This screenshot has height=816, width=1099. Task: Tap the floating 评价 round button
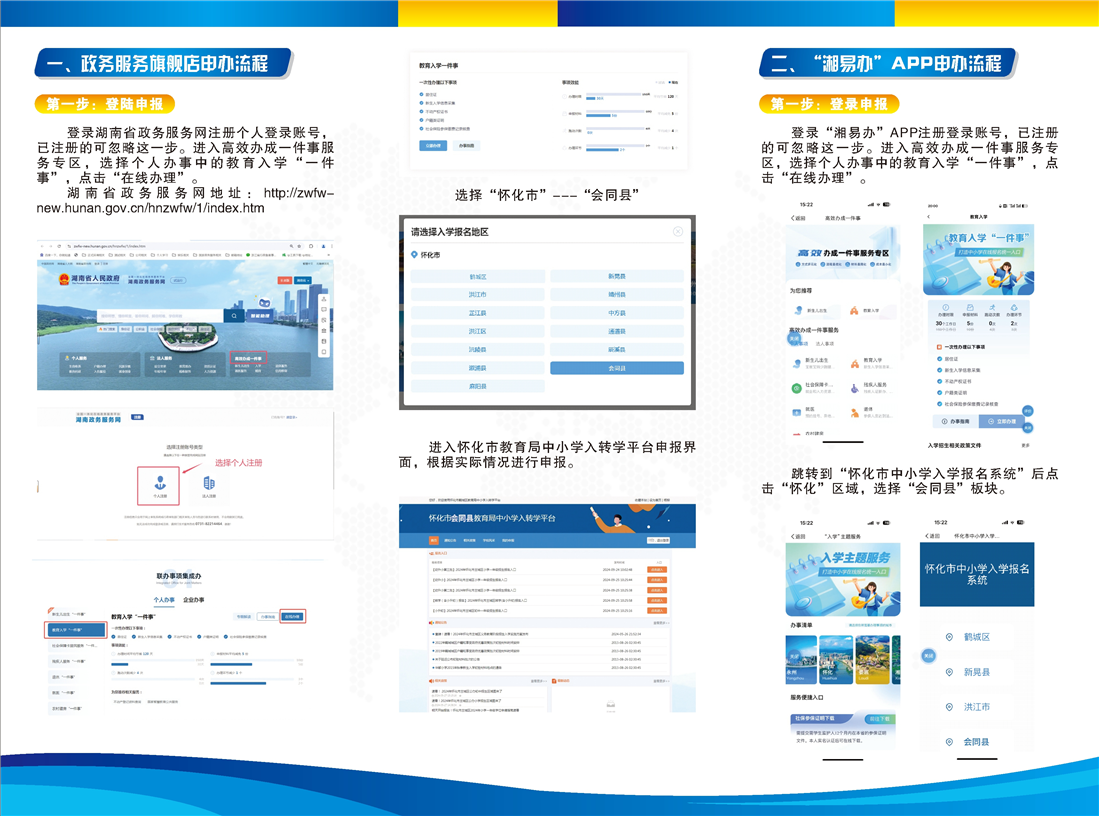(1028, 412)
